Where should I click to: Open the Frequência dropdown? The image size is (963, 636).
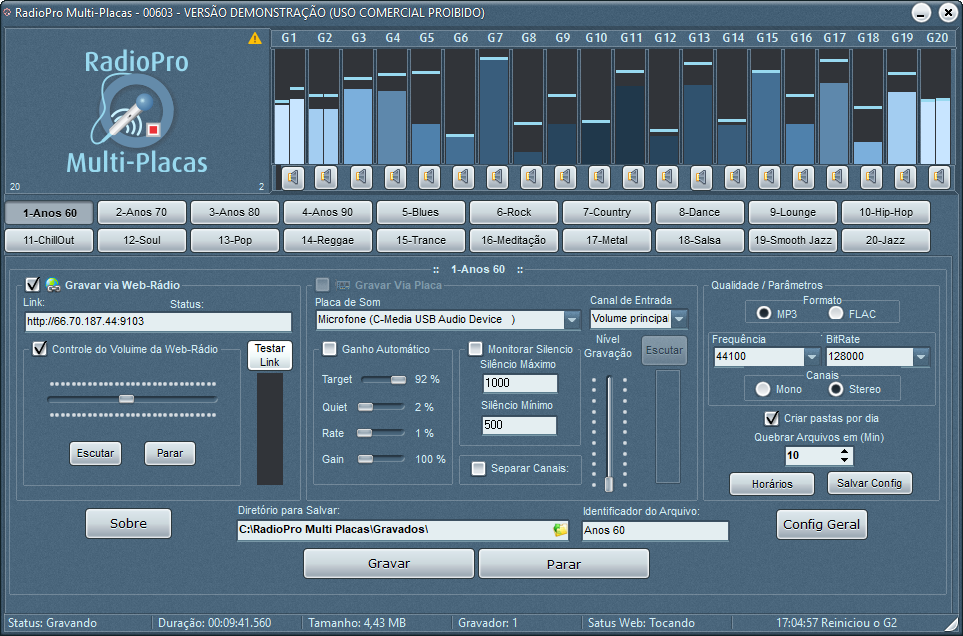812,356
